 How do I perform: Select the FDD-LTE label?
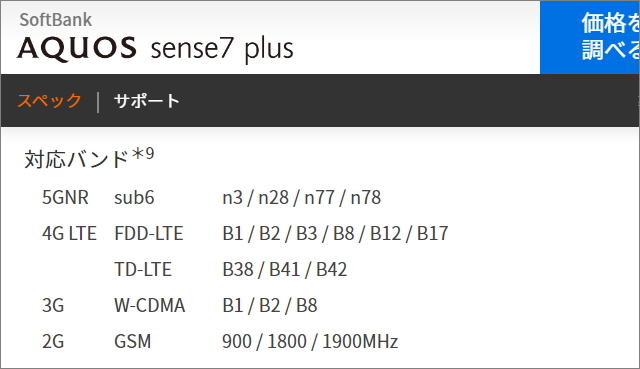(x=149, y=233)
